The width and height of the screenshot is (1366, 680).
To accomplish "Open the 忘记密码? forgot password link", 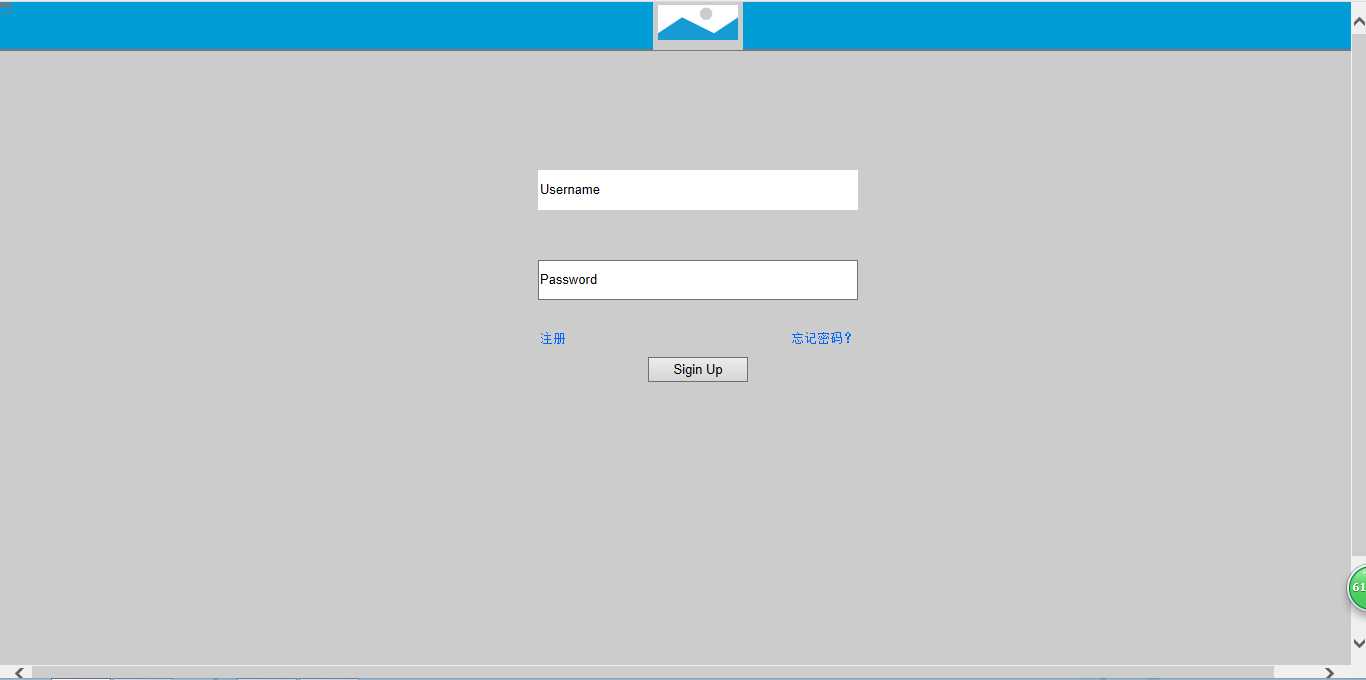I will (x=822, y=339).
